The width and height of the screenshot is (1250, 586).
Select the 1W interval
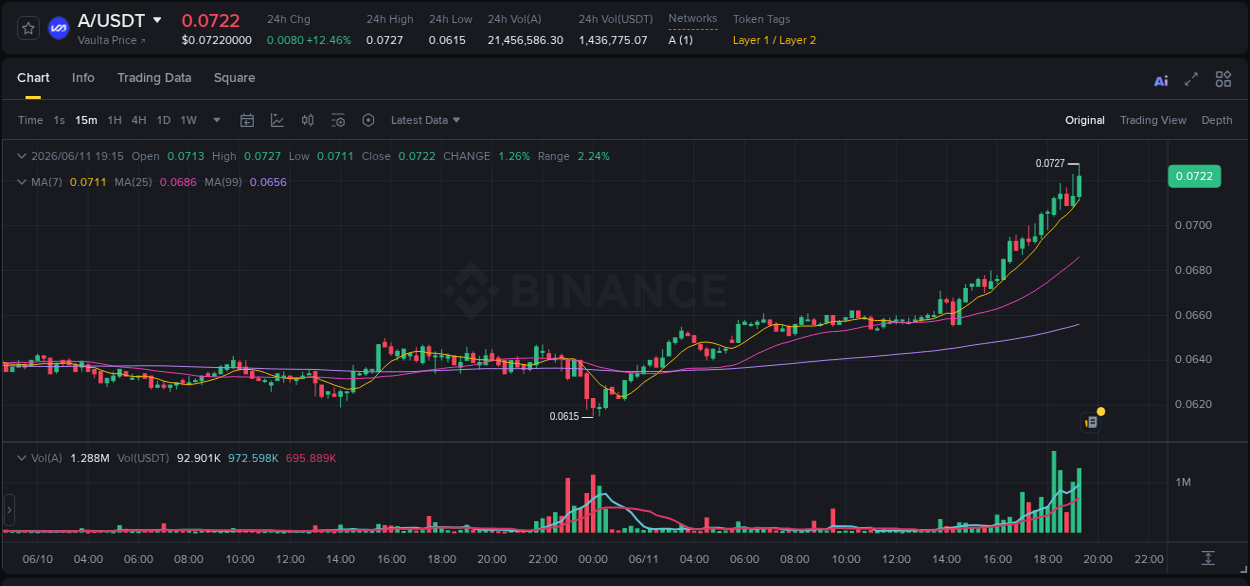[188, 120]
